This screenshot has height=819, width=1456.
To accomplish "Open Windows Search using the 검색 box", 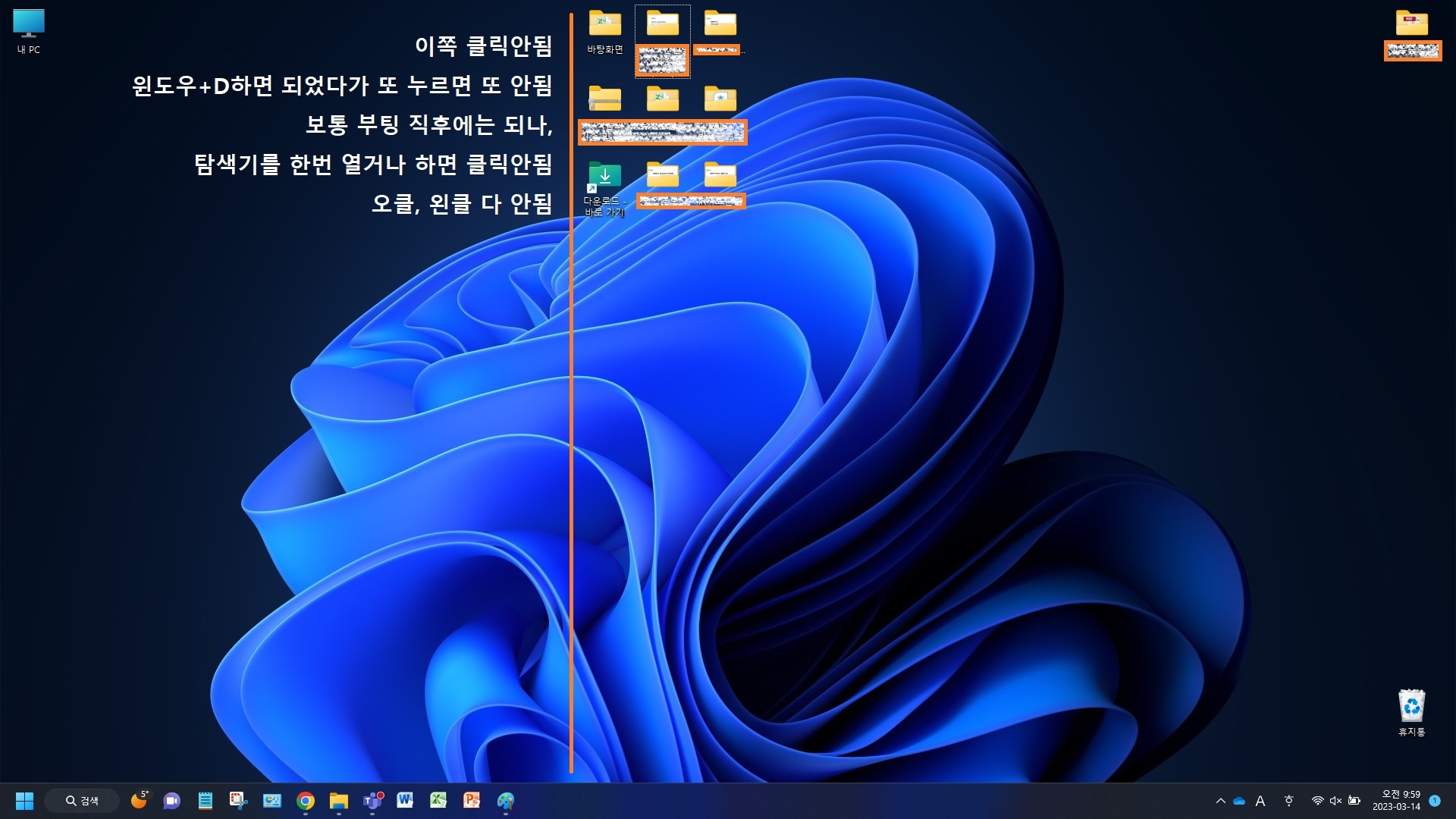I will [x=82, y=801].
